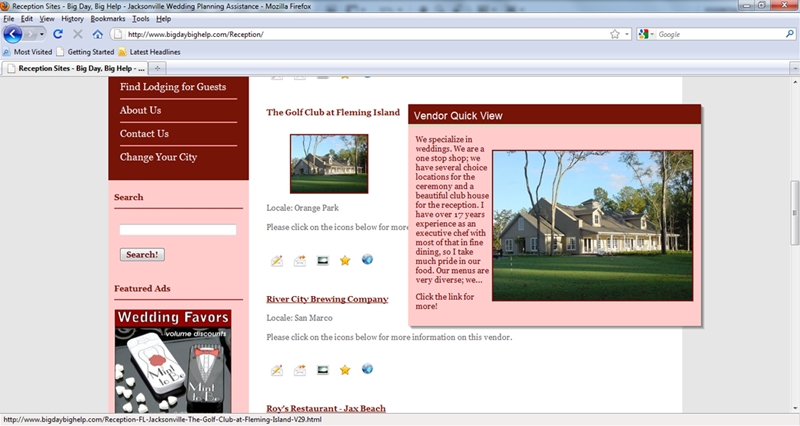Click the River City Brewing photo icon
Viewport: 800px width, 426px height.
click(x=322, y=370)
